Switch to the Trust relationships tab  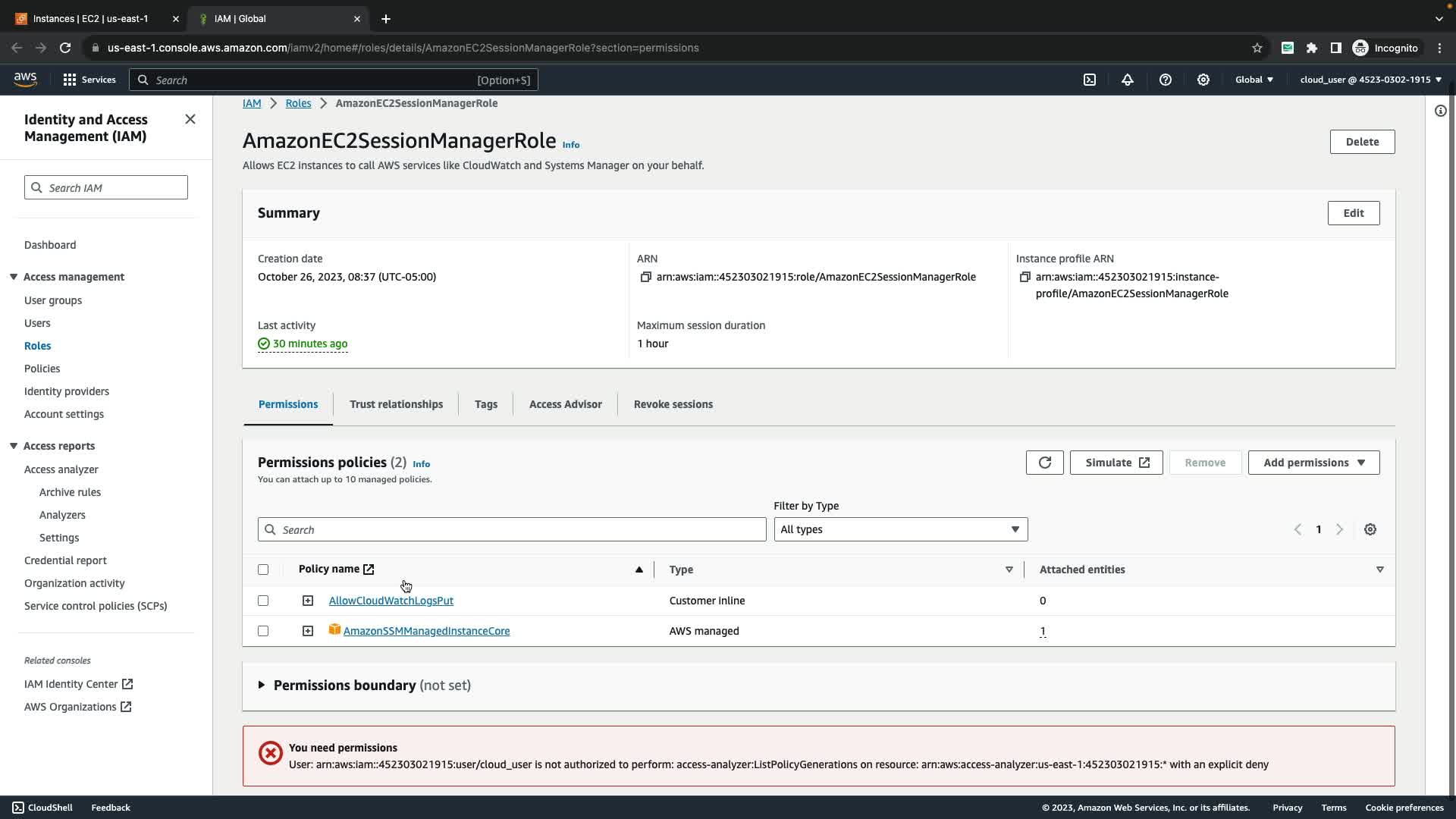click(396, 404)
